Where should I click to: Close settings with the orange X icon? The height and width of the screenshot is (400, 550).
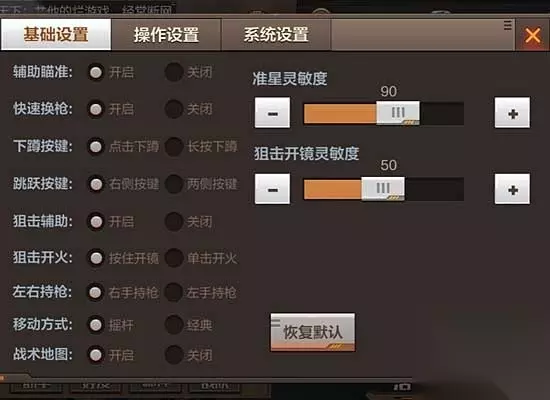coord(532,35)
